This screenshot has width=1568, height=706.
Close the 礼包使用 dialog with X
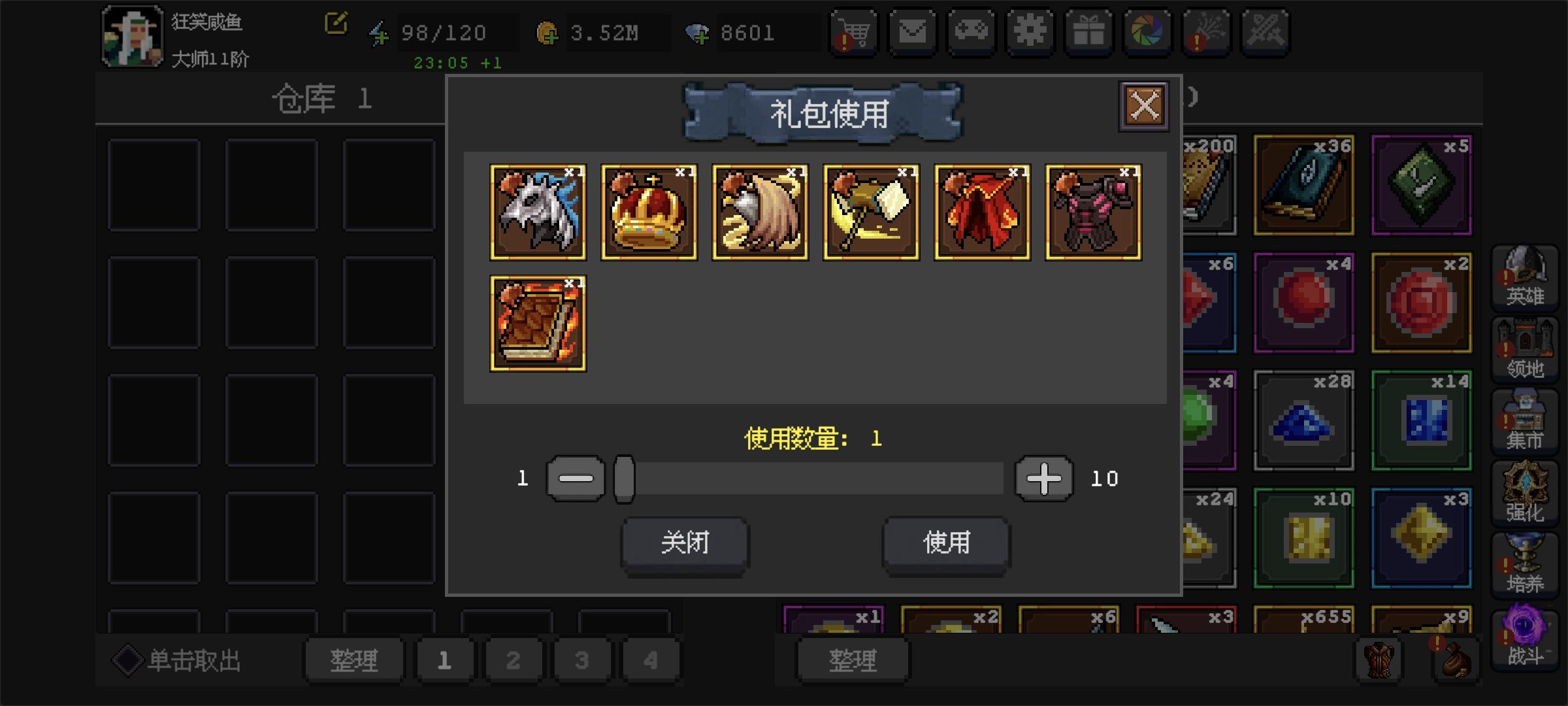[1144, 106]
